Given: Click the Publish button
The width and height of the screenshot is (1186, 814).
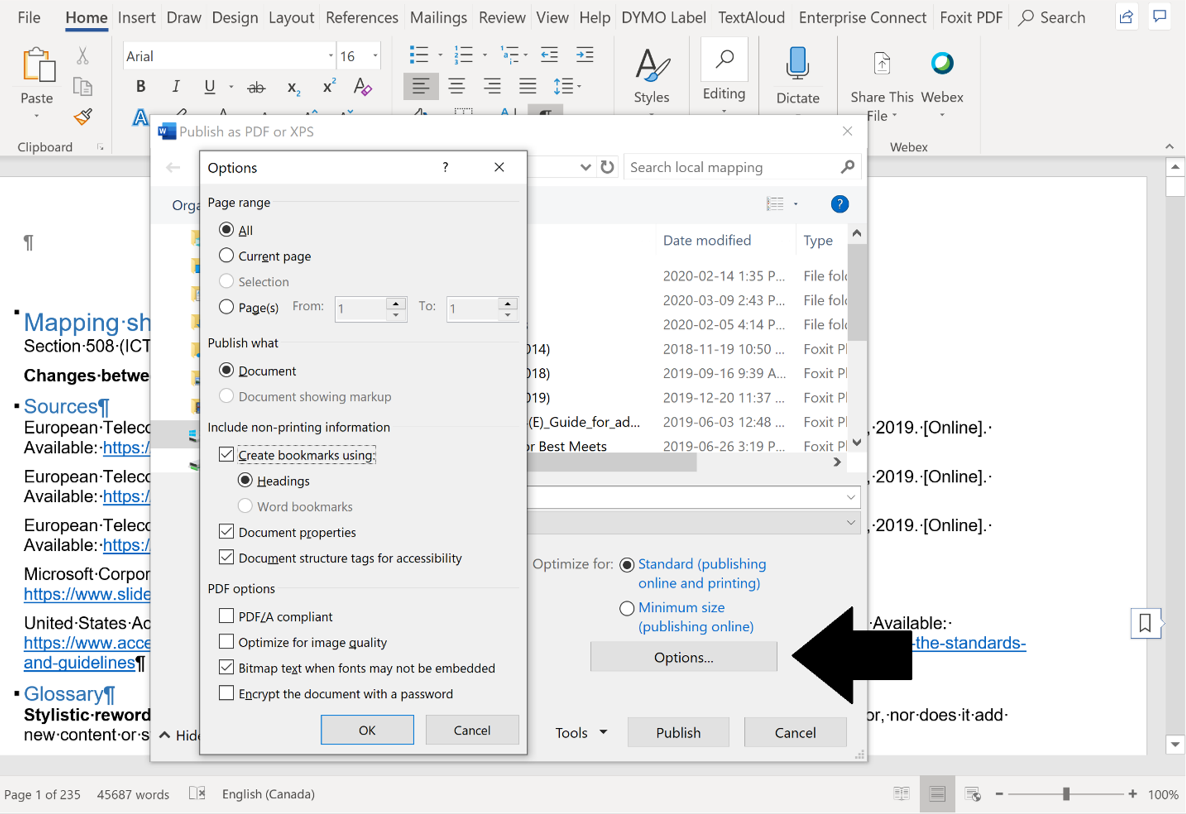Looking at the screenshot, I should tap(678, 732).
